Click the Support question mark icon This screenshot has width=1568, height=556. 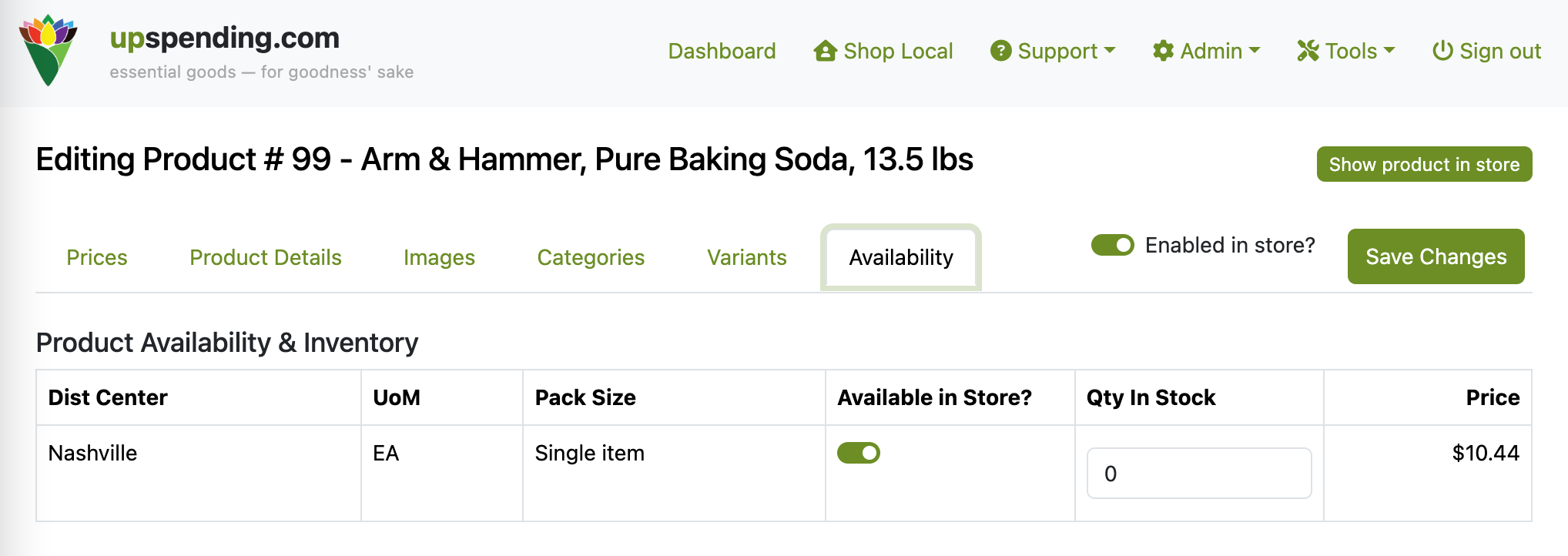(x=1000, y=51)
